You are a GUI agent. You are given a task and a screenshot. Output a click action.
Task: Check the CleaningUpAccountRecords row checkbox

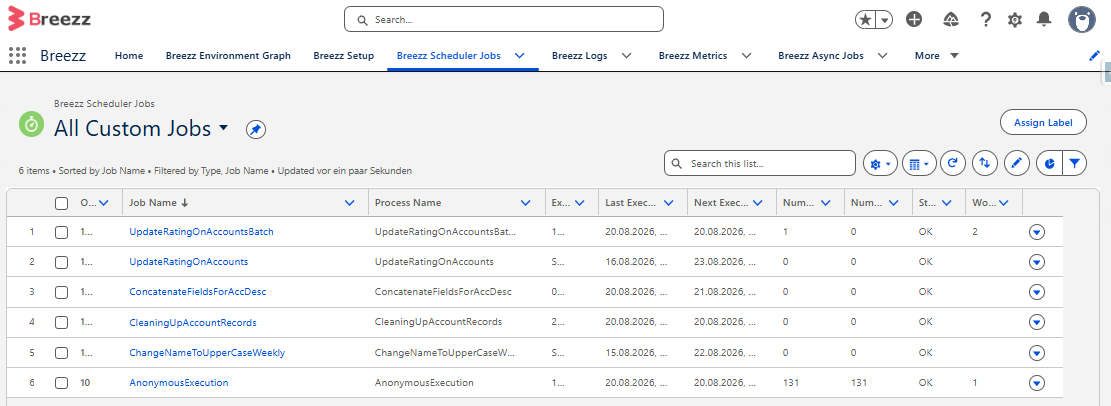[62, 322]
